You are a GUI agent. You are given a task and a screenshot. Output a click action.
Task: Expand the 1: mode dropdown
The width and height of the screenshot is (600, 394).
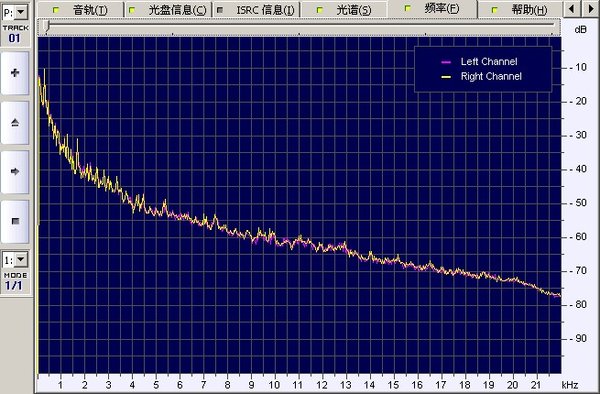21,260
